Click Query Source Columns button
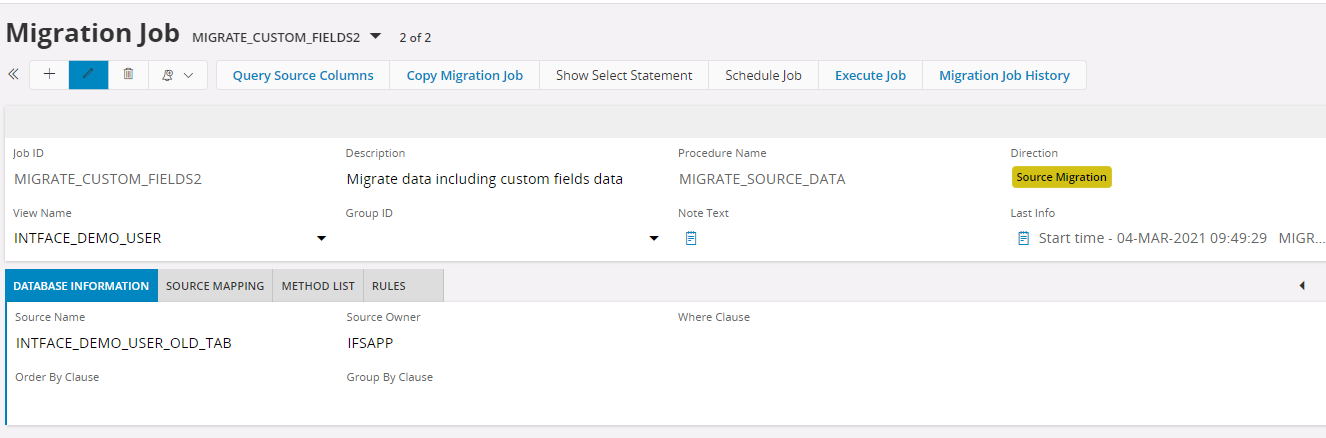The image size is (1326, 438). (303, 75)
